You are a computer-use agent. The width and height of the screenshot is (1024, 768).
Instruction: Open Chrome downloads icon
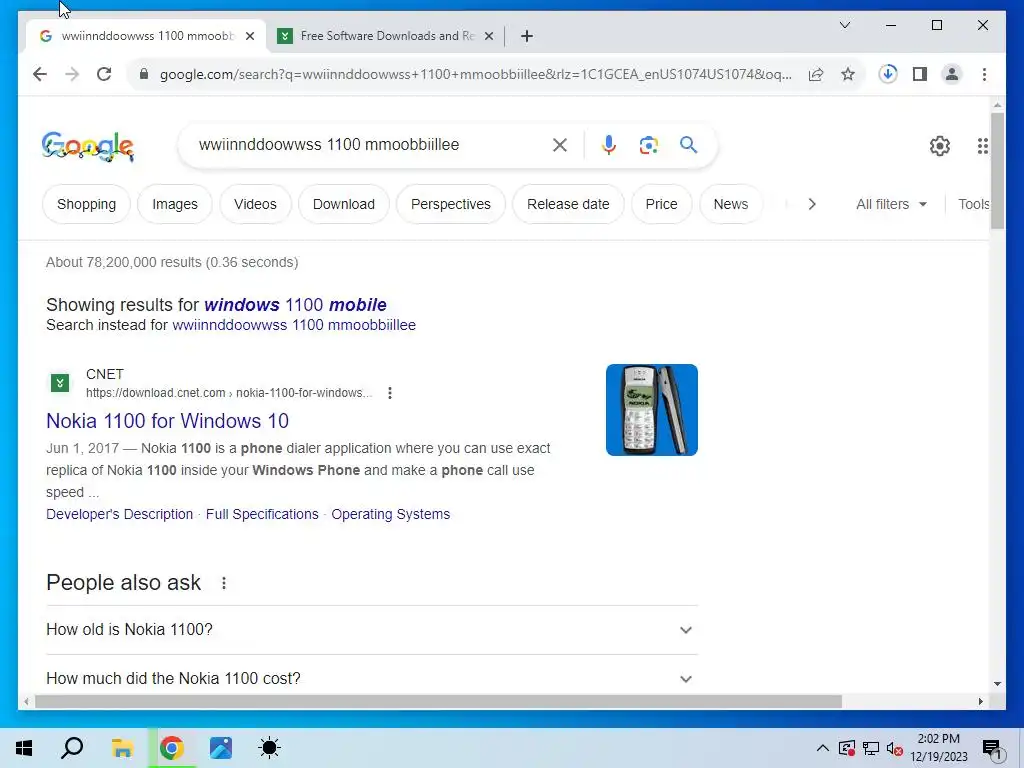888,74
